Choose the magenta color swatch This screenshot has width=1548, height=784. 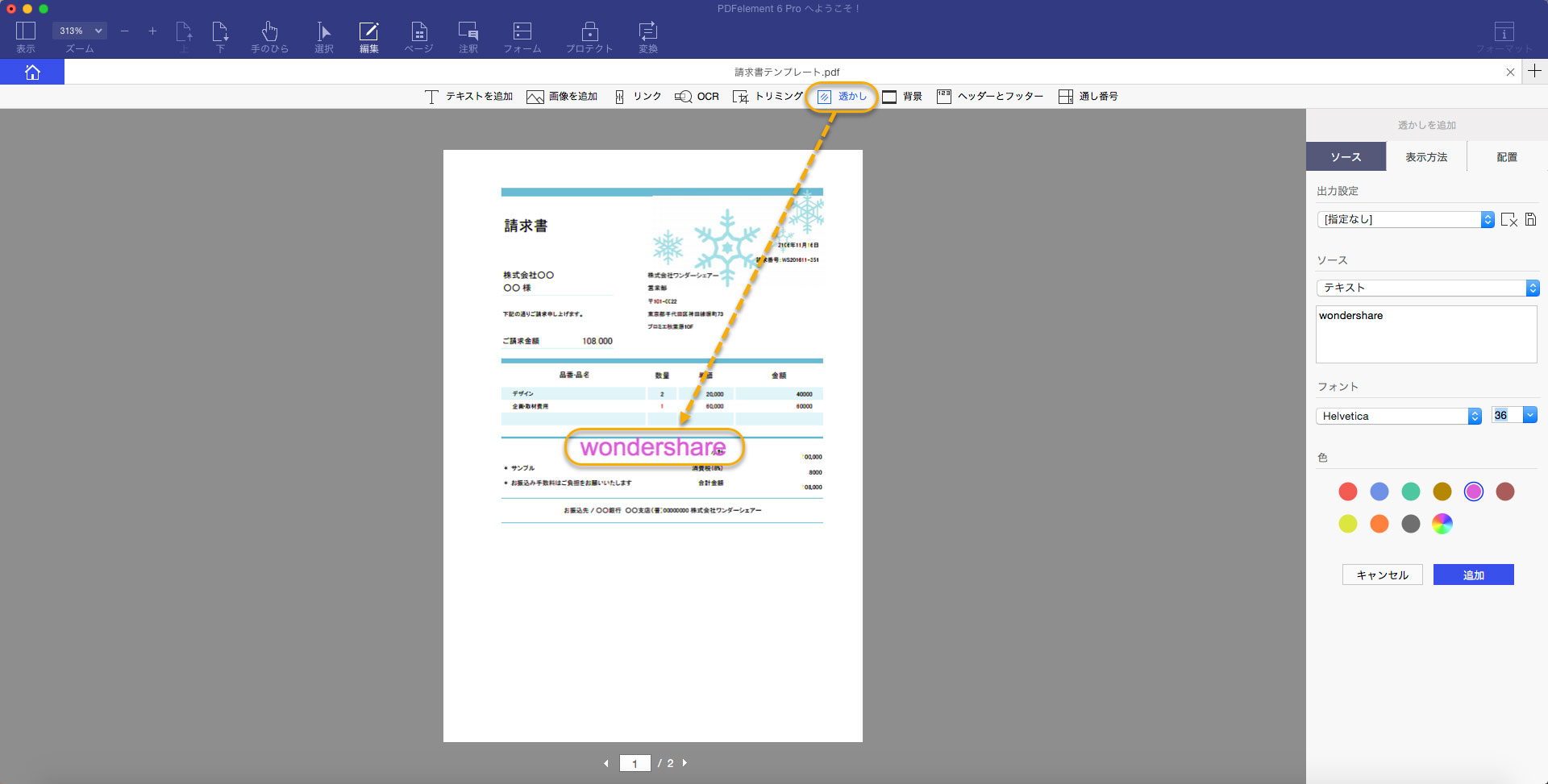click(1474, 492)
